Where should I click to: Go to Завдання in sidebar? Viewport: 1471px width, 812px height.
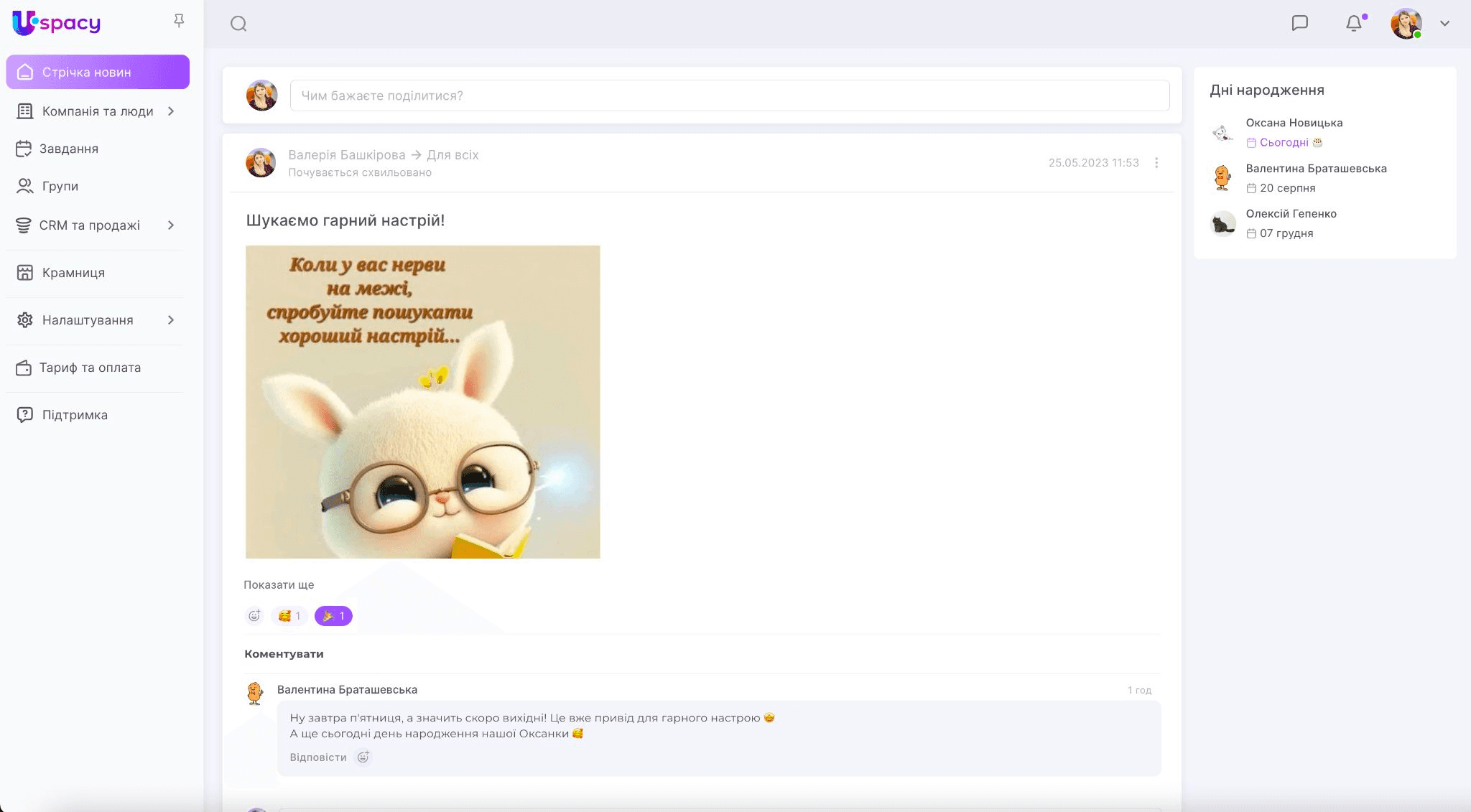pyautogui.click(x=69, y=149)
